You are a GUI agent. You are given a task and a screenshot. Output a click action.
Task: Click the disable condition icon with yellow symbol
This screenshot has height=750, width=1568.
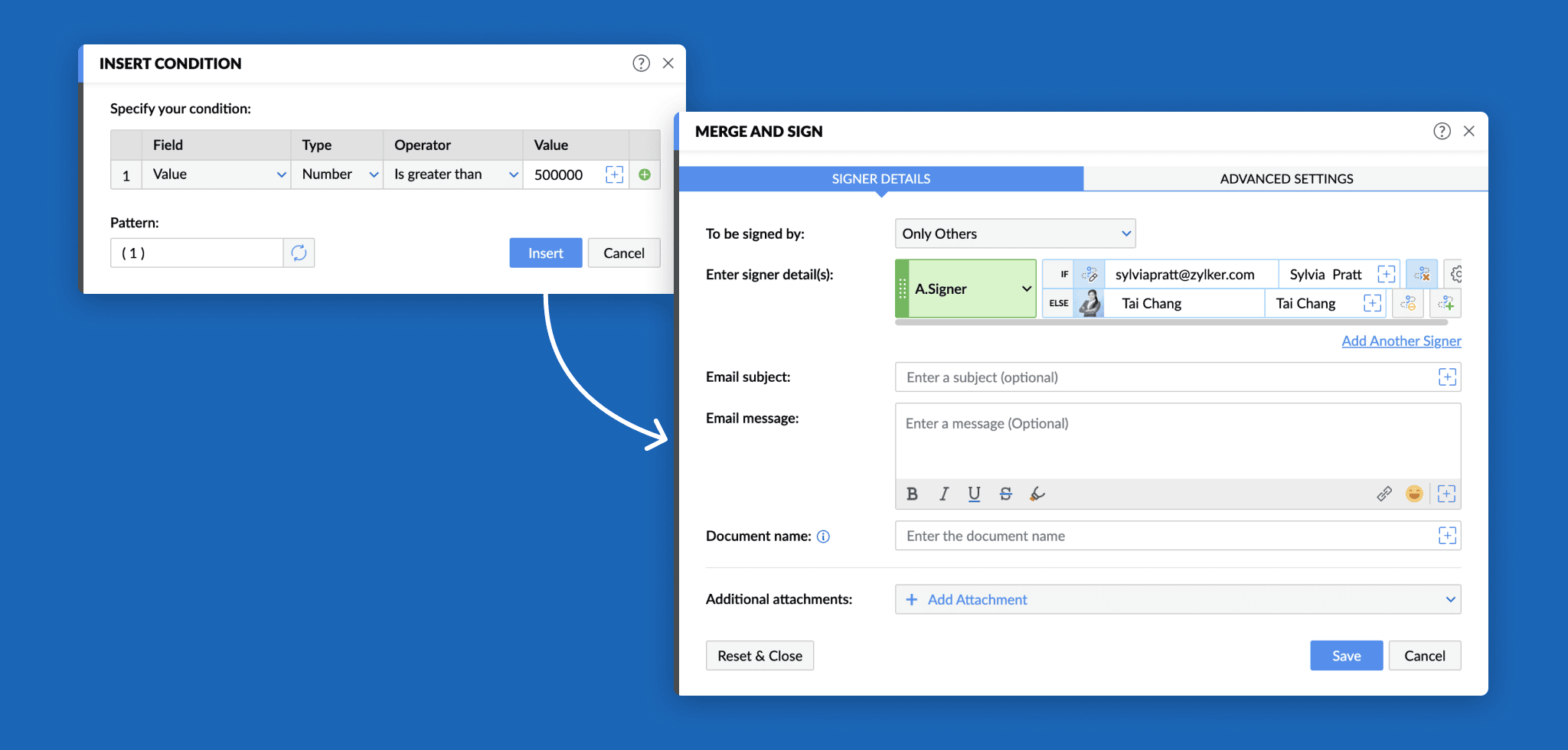(1409, 303)
